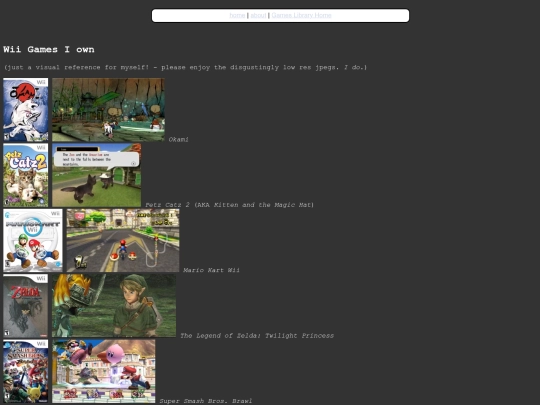Open the home link in navigation bar
The image size is (540, 405).
click(237, 15)
